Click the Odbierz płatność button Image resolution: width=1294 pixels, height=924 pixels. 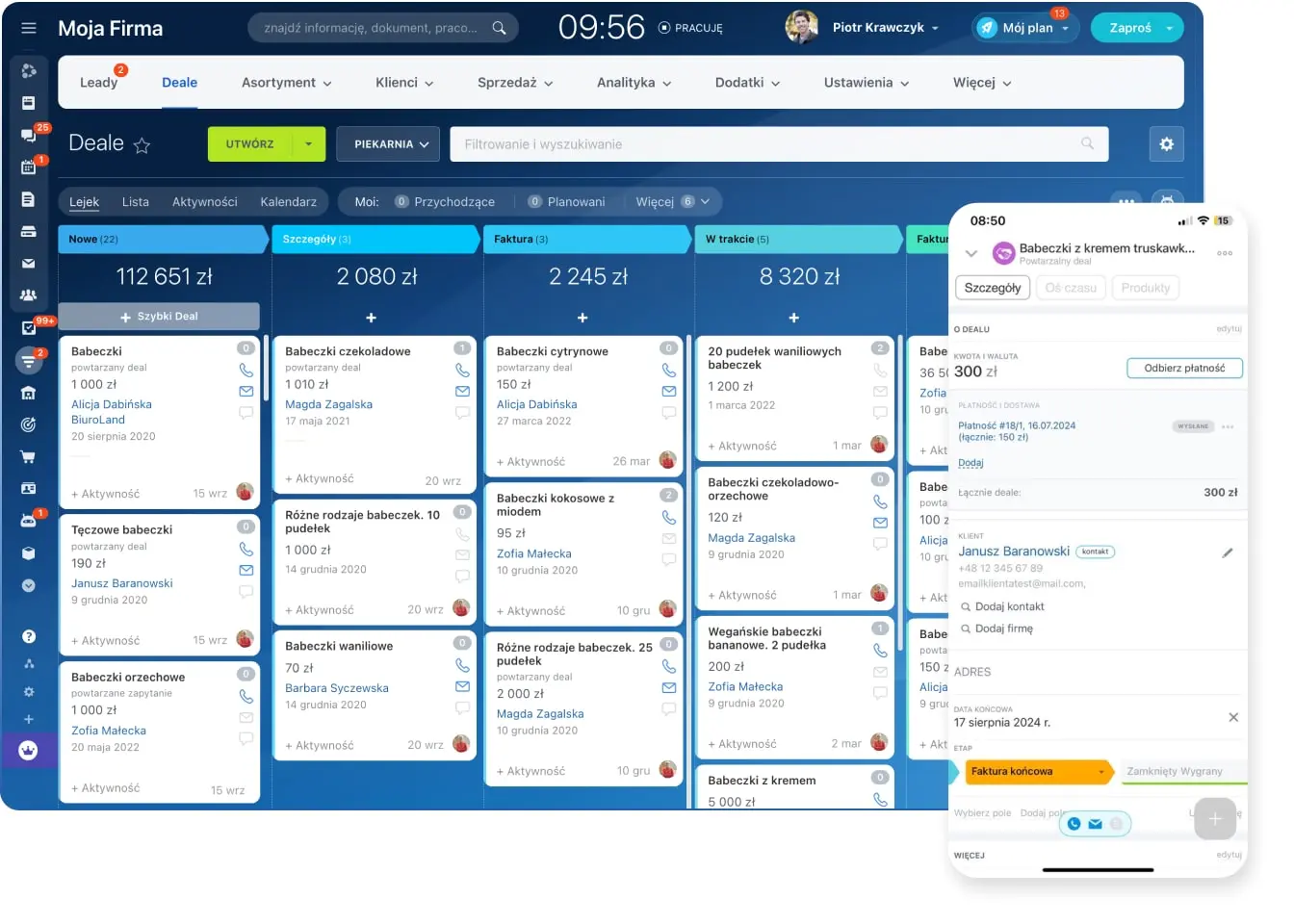click(1184, 368)
